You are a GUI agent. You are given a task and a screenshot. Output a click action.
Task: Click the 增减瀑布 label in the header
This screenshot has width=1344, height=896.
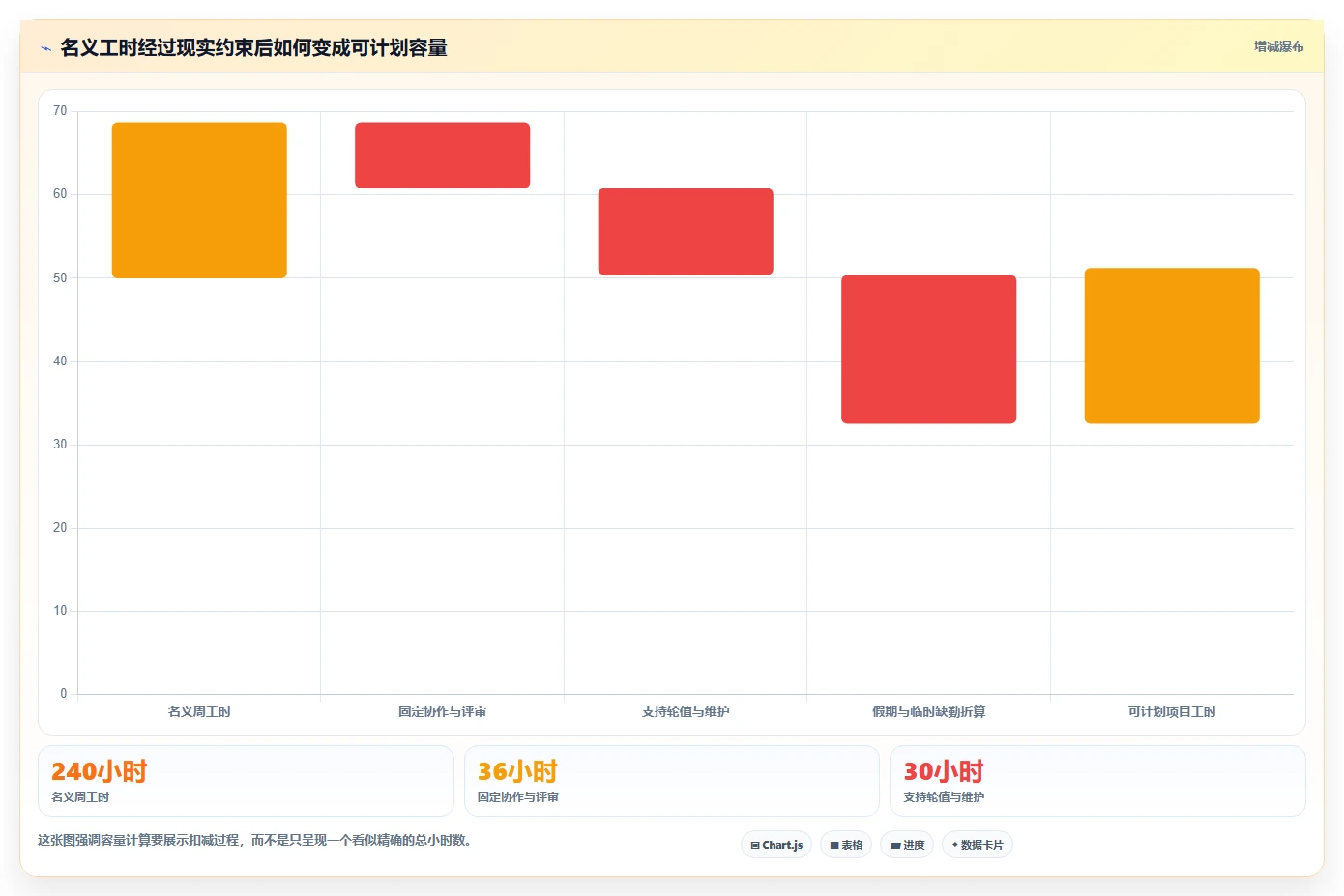tap(1278, 46)
